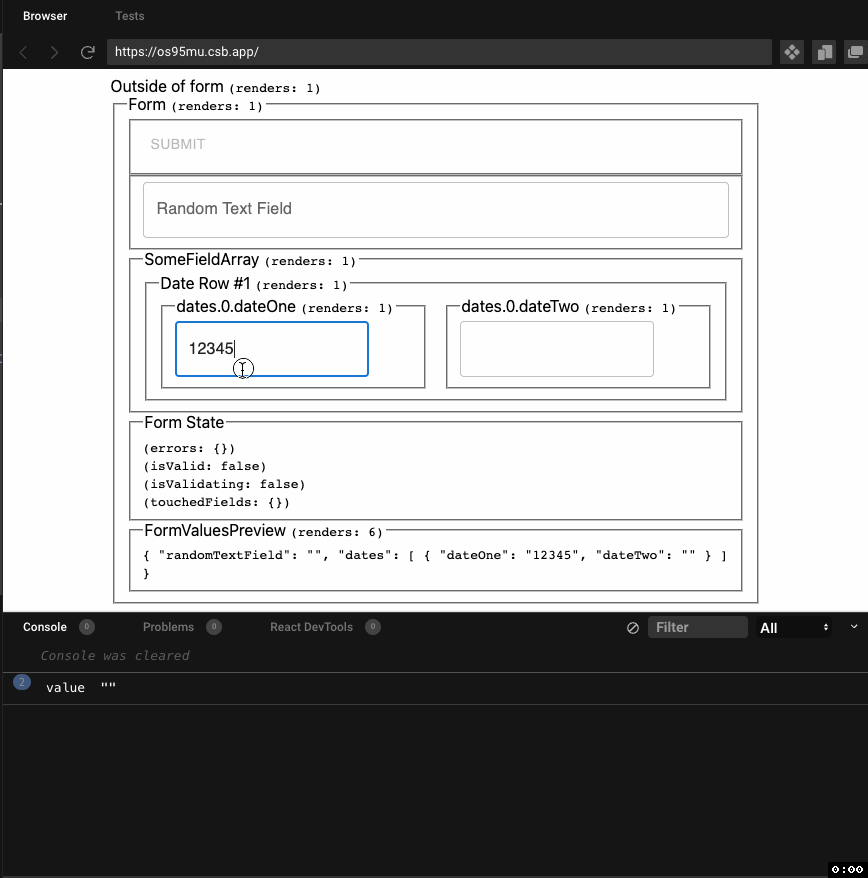Click the 'Date Row #1' legend

[x=254, y=284]
